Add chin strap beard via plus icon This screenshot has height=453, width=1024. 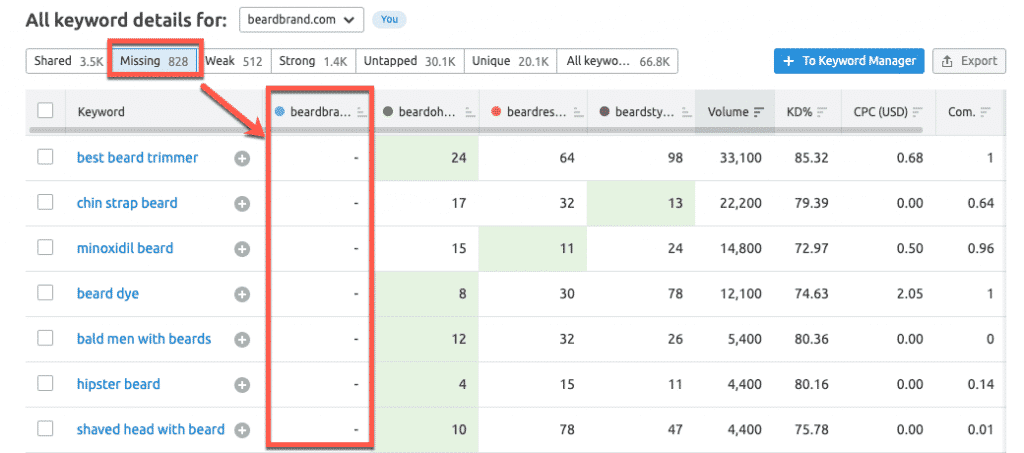[x=242, y=204]
